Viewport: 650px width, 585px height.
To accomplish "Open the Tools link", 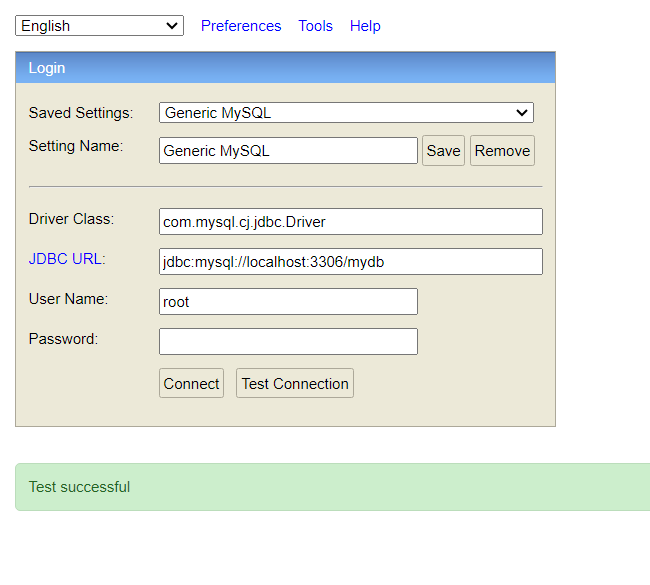I will point(315,26).
